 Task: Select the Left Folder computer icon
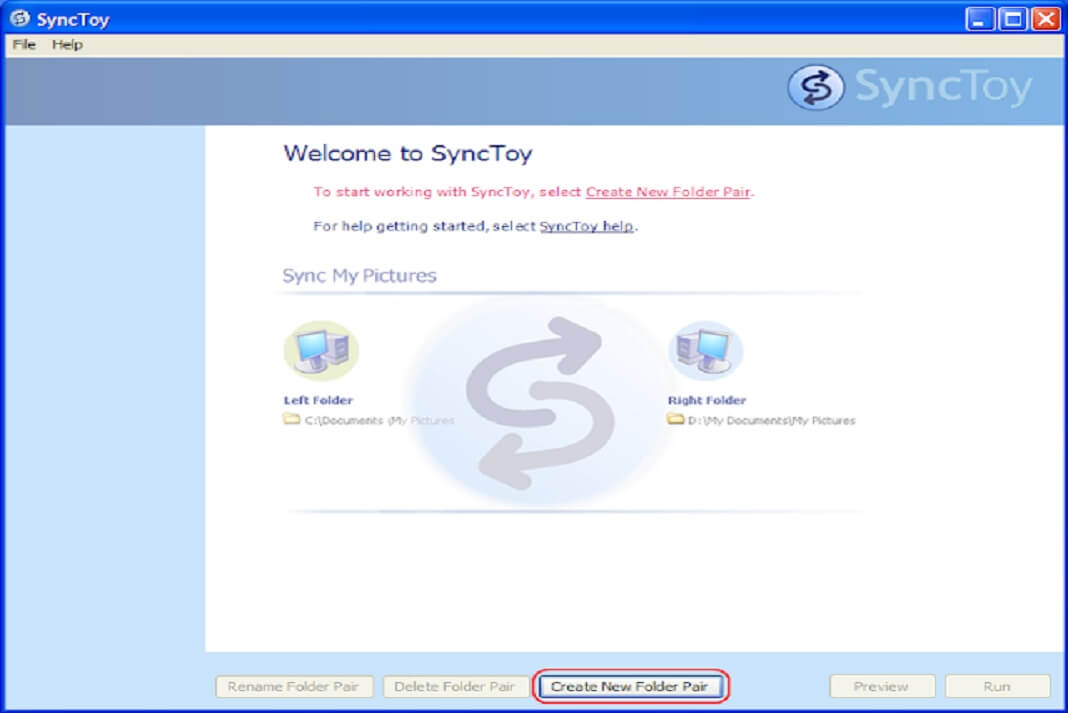(321, 349)
